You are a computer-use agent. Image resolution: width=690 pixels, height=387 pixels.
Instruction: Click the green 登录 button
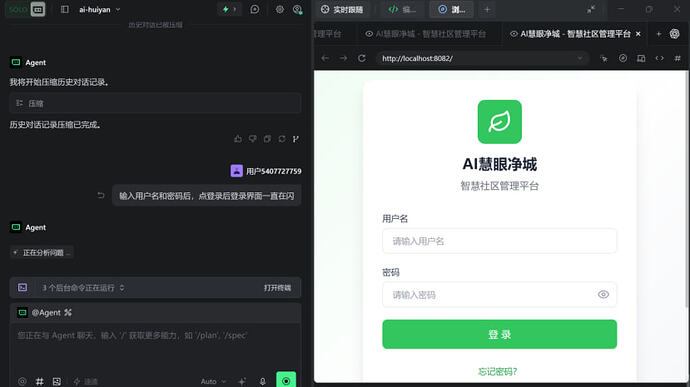[499, 334]
